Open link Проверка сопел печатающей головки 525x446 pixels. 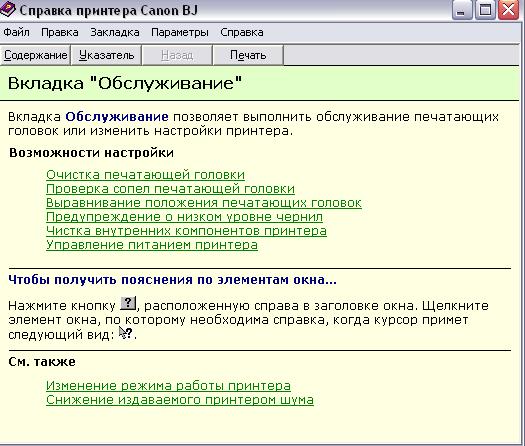point(170,189)
